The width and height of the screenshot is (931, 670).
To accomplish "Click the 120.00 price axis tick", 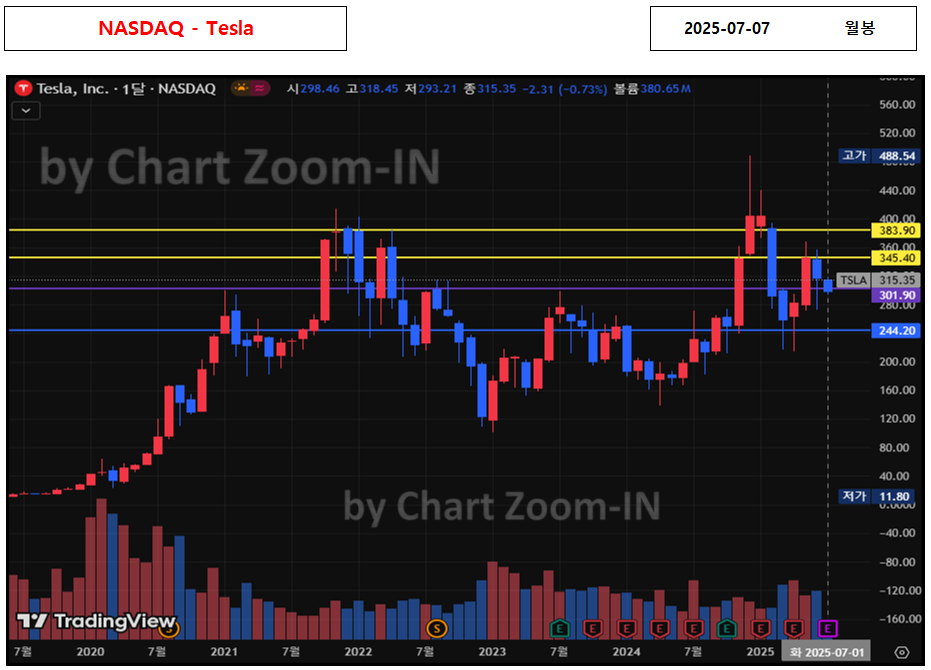I will click(x=897, y=419).
